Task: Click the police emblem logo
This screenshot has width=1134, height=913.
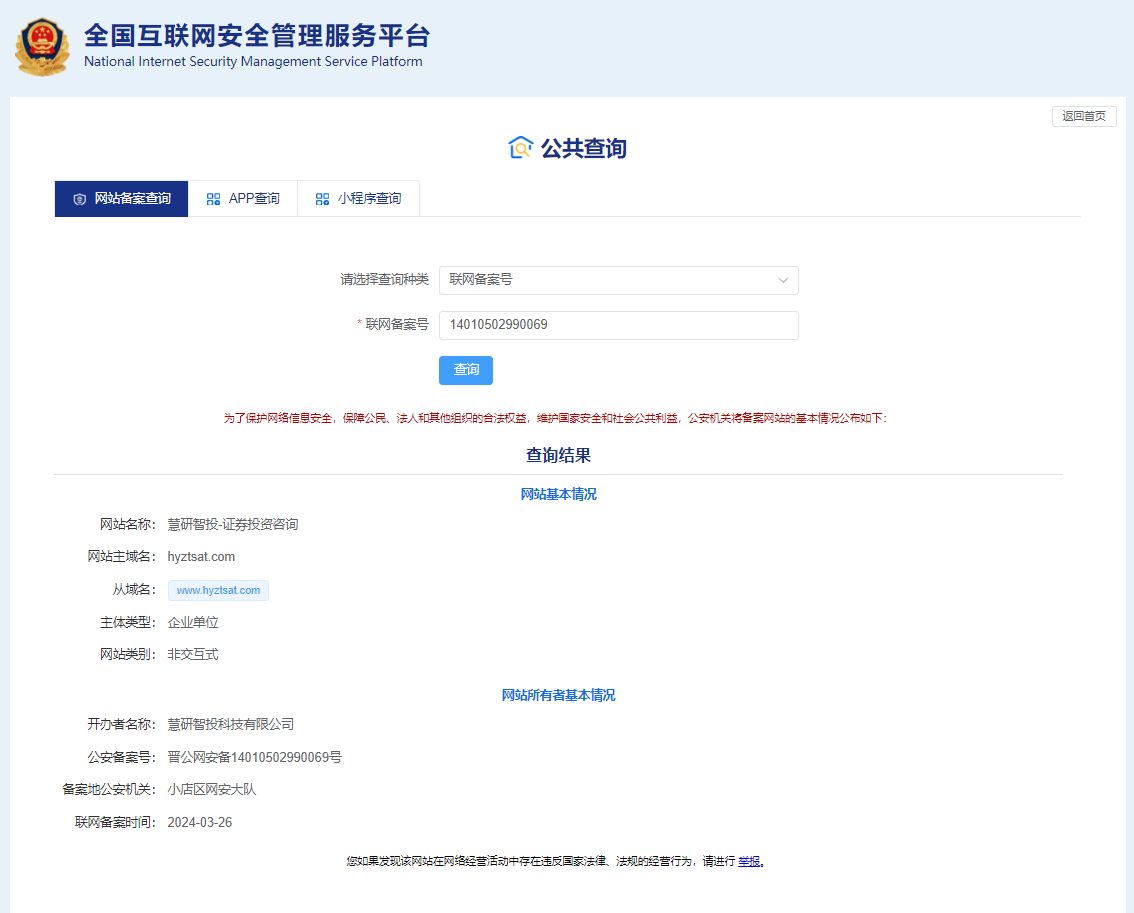Action: click(x=42, y=46)
